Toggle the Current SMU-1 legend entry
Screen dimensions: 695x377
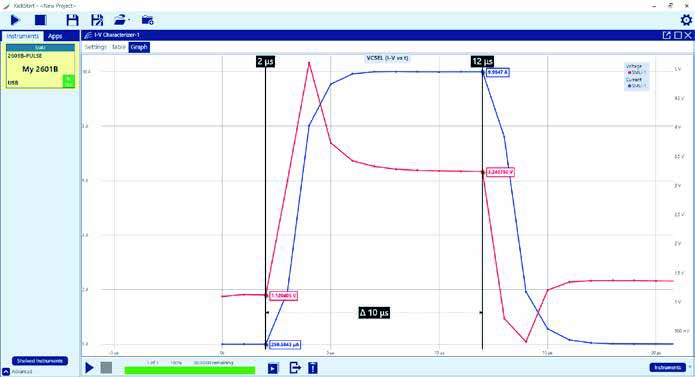point(637,86)
